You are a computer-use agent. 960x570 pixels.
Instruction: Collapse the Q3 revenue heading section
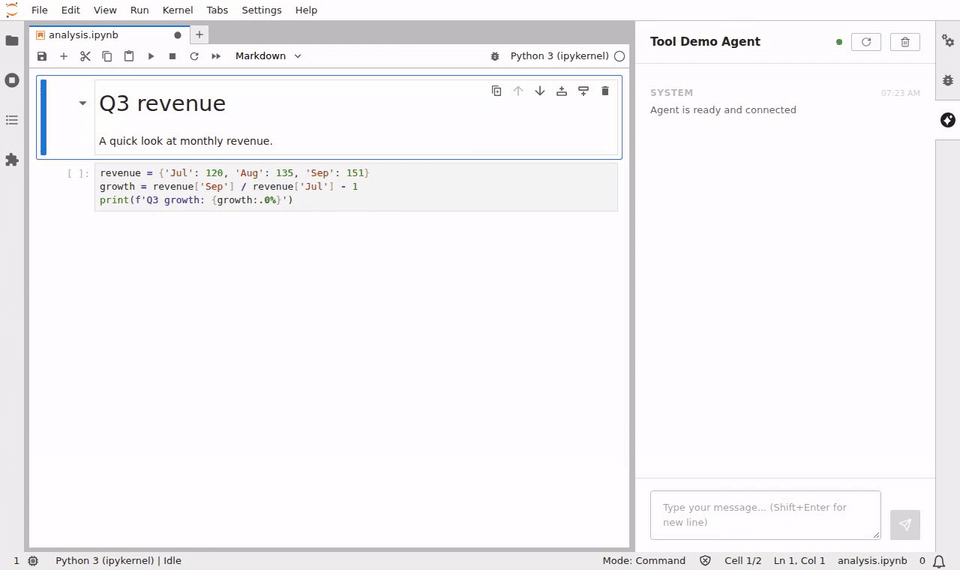[83, 103]
